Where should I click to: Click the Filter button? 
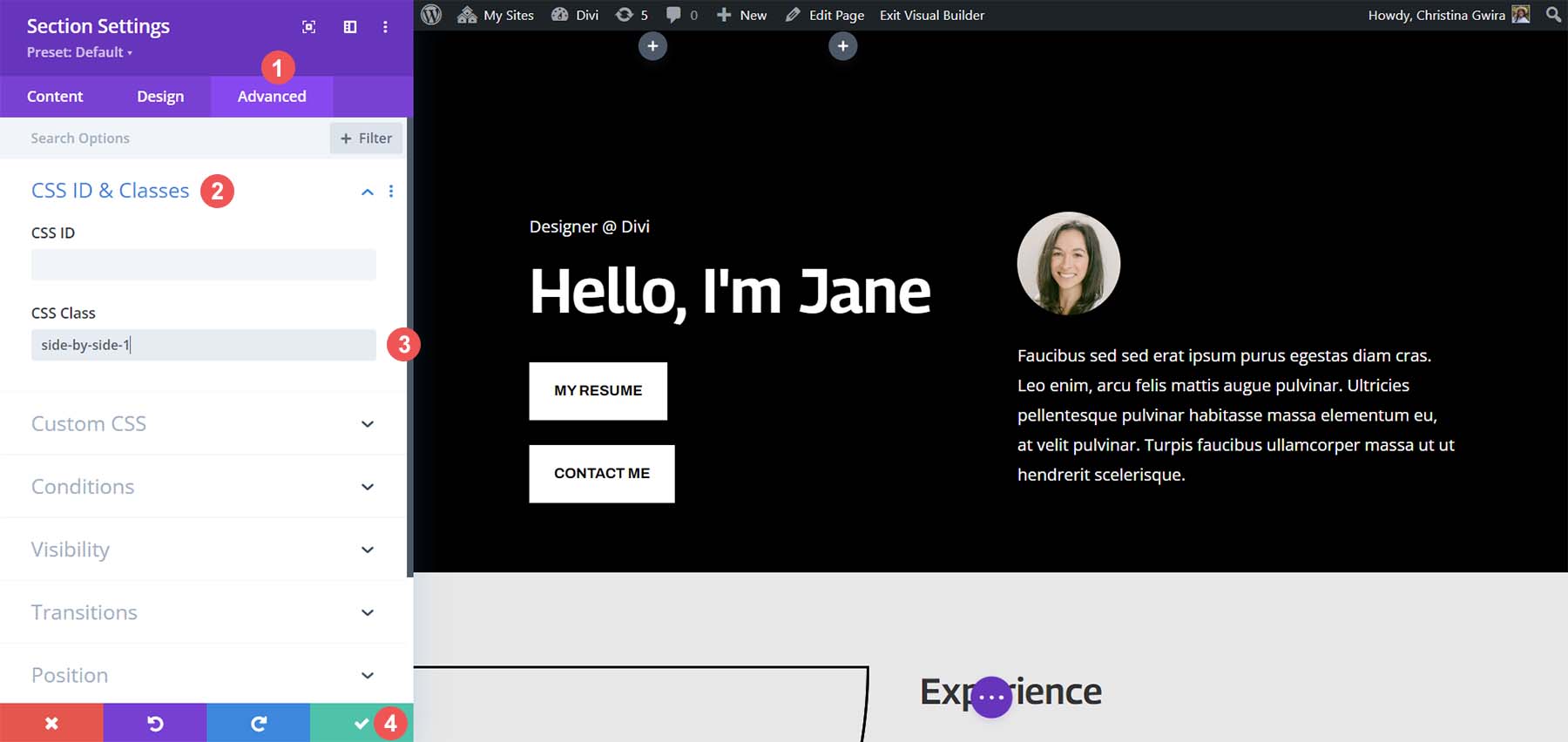[x=366, y=138]
